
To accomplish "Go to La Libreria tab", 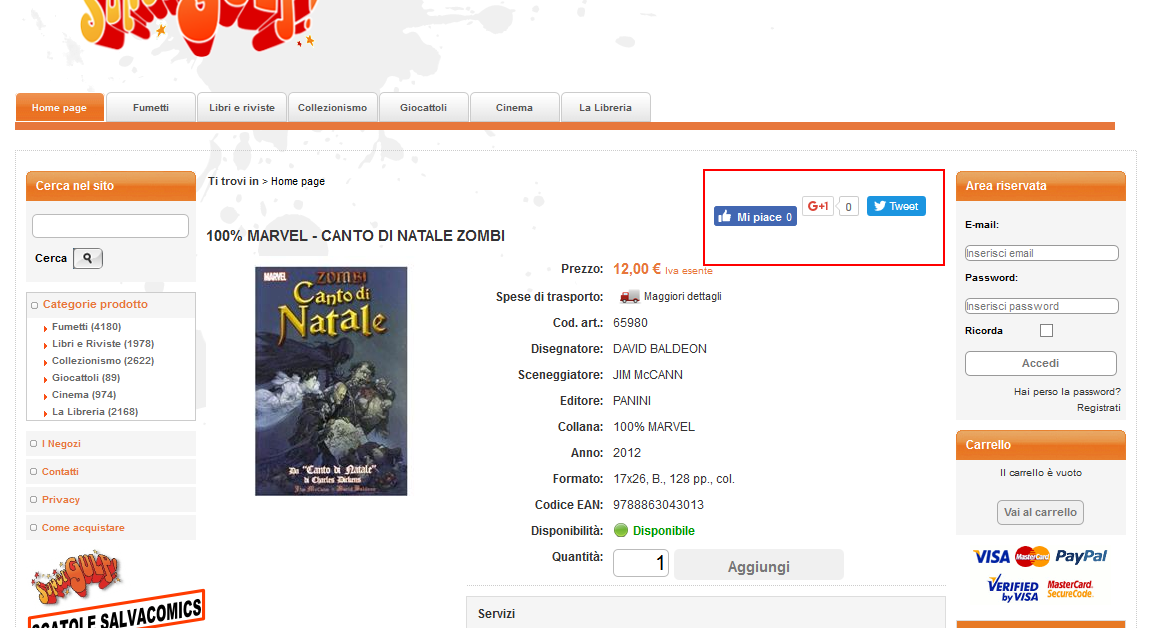I will tap(606, 108).
